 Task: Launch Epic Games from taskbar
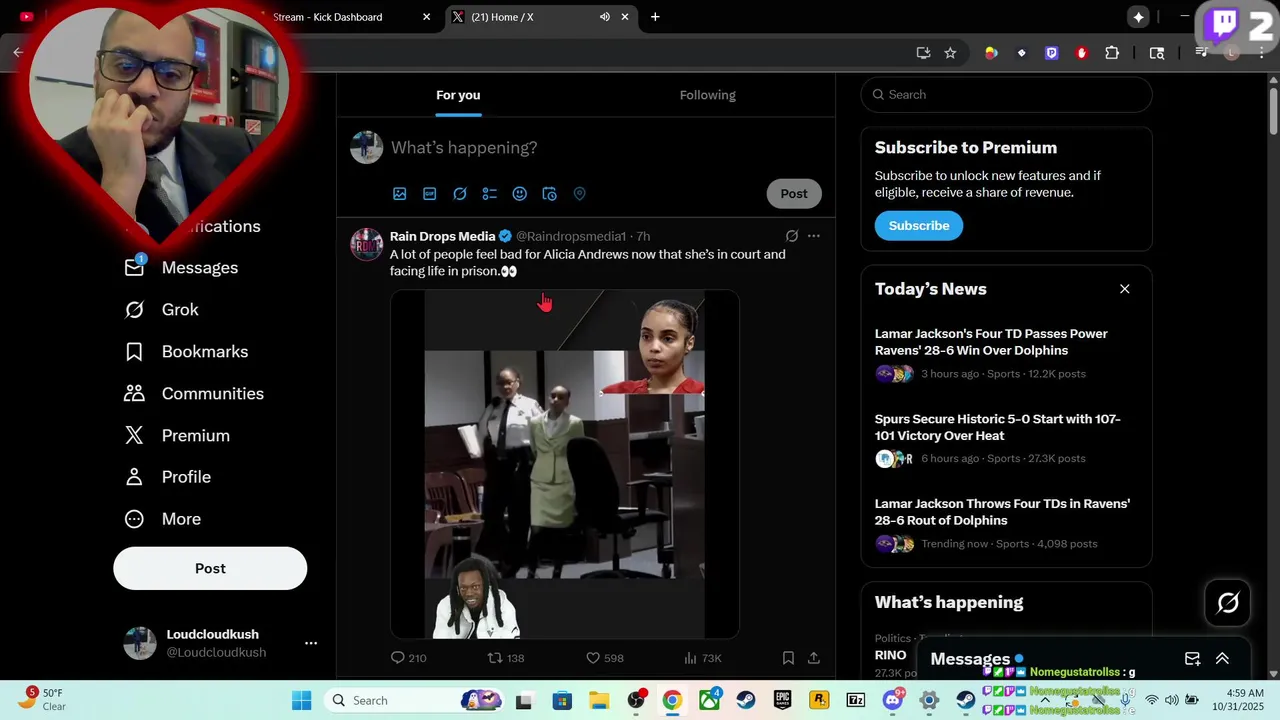[x=782, y=700]
